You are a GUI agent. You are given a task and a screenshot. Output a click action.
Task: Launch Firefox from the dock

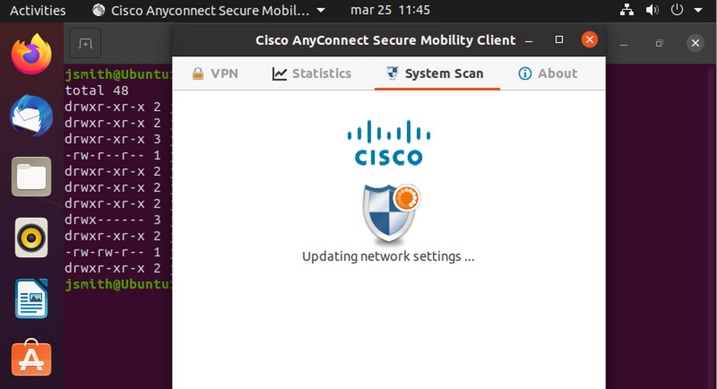[x=31, y=54]
